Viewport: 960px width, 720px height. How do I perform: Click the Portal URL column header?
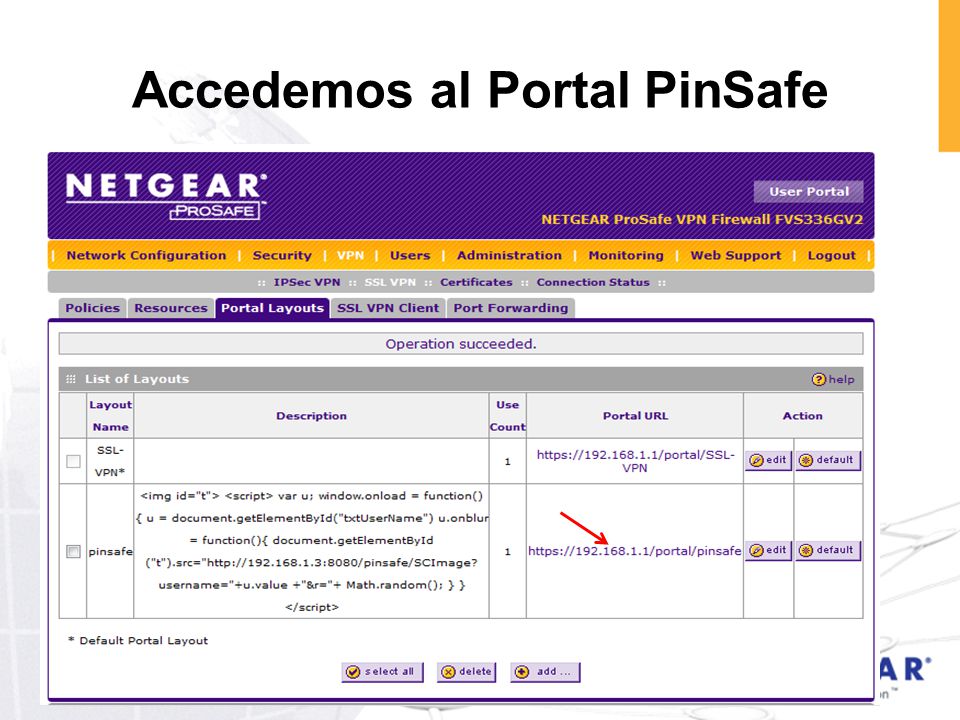tap(635, 416)
